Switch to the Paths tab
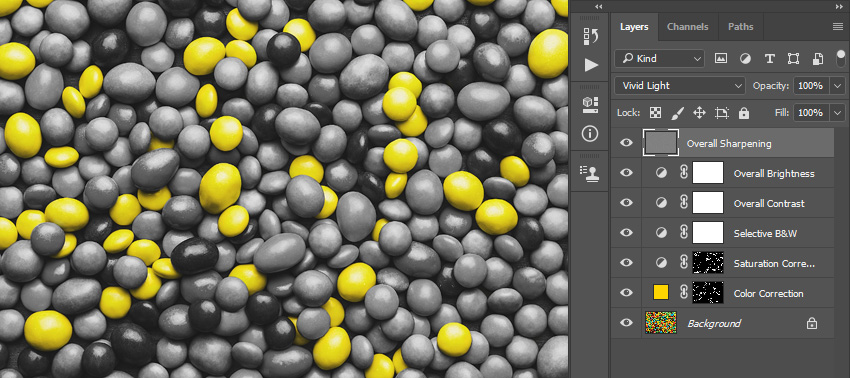This screenshot has height=378, width=850. tap(740, 27)
